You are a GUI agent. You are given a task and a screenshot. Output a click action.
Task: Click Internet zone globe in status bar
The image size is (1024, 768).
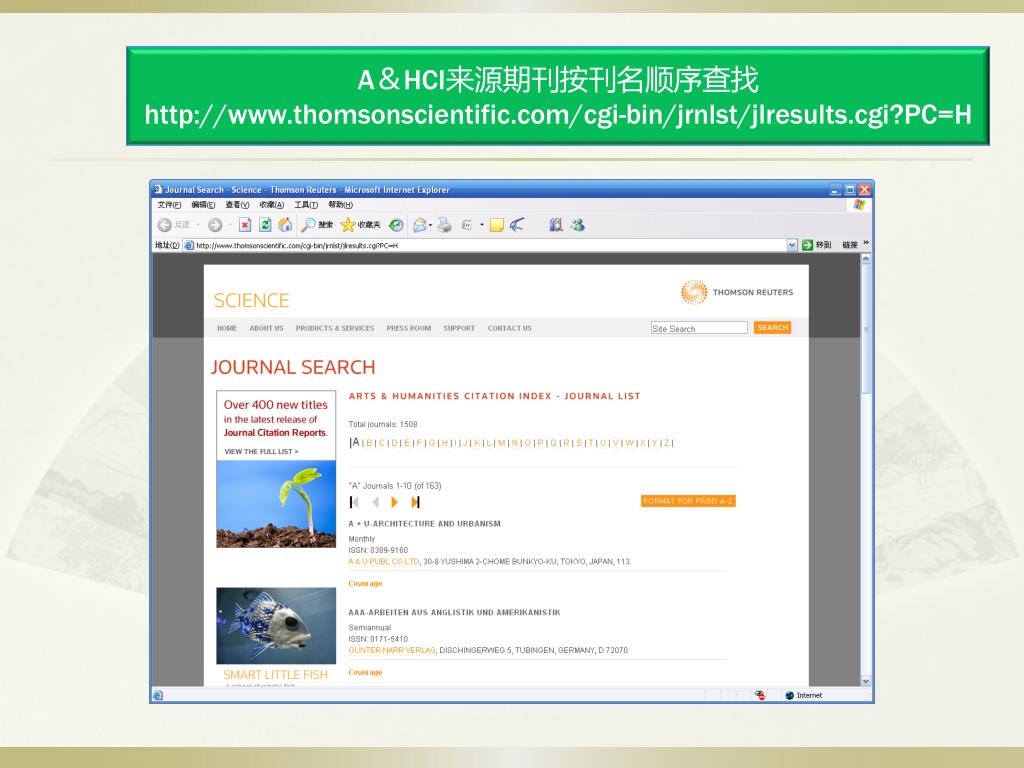(790, 695)
